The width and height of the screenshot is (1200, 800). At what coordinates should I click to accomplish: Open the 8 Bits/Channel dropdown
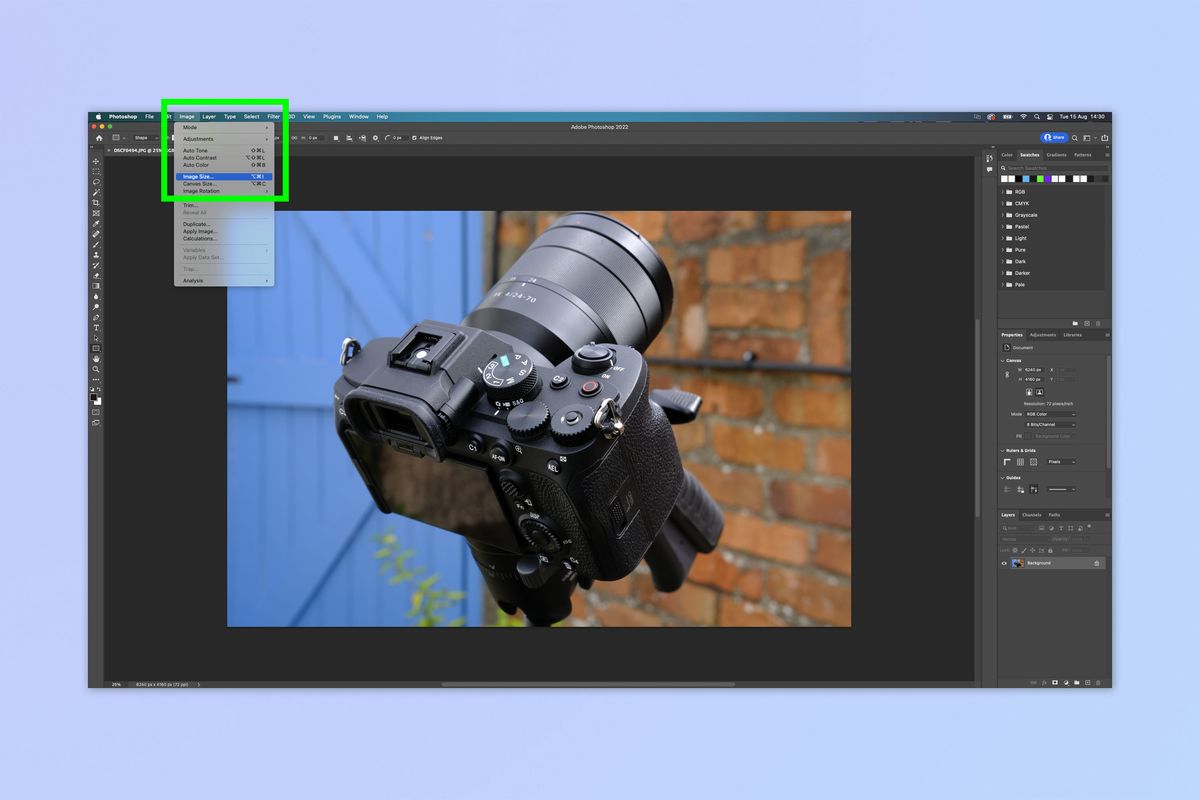click(1050, 424)
